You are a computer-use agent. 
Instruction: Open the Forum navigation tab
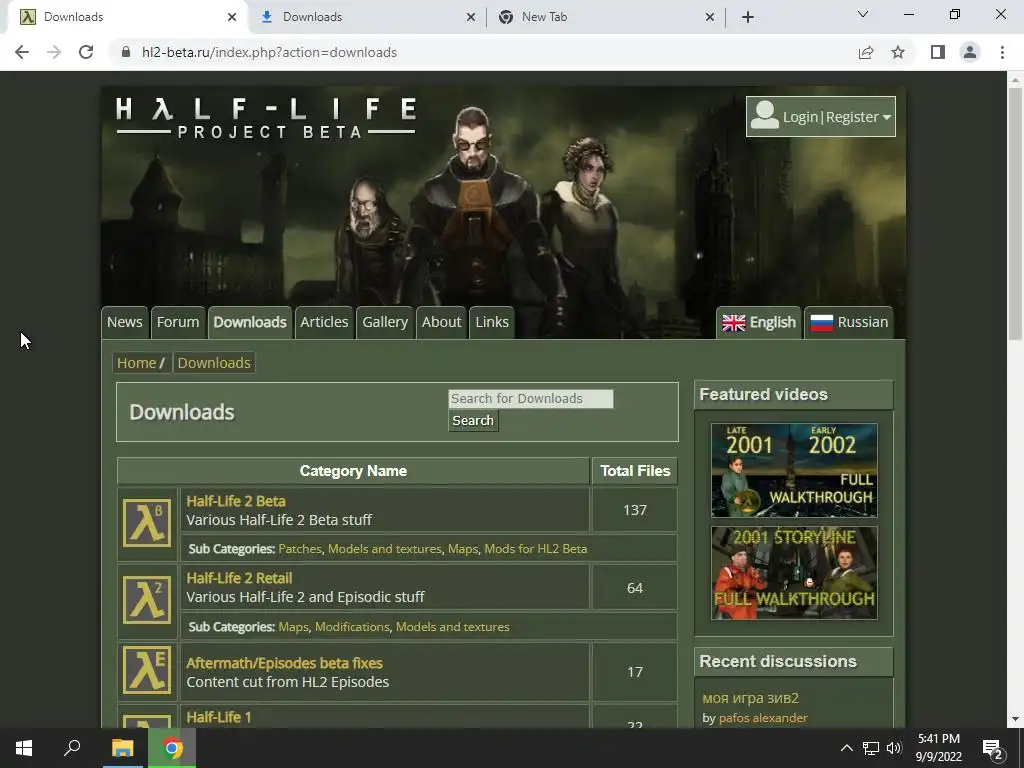click(x=178, y=322)
